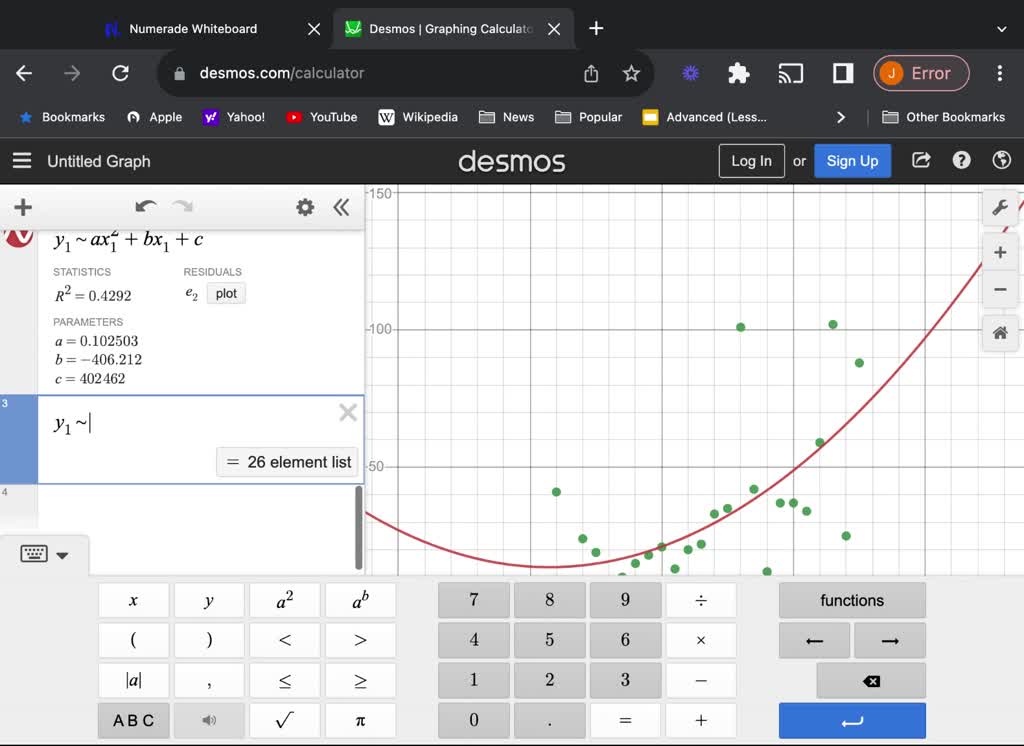The height and width of the screenshot is (746, 1024).
Task: Switch to Numerade Whiteboard tab
Action: [x=193, y=29]
